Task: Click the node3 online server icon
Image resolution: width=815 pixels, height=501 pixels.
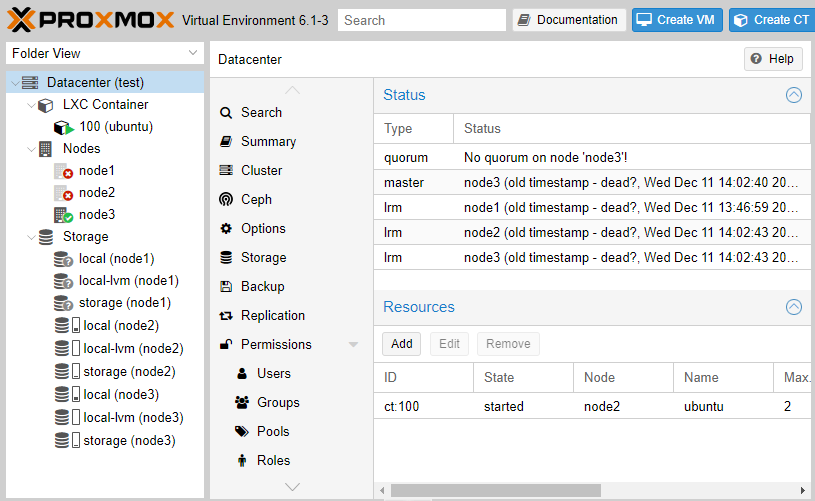Action: [x=62, y=215]
